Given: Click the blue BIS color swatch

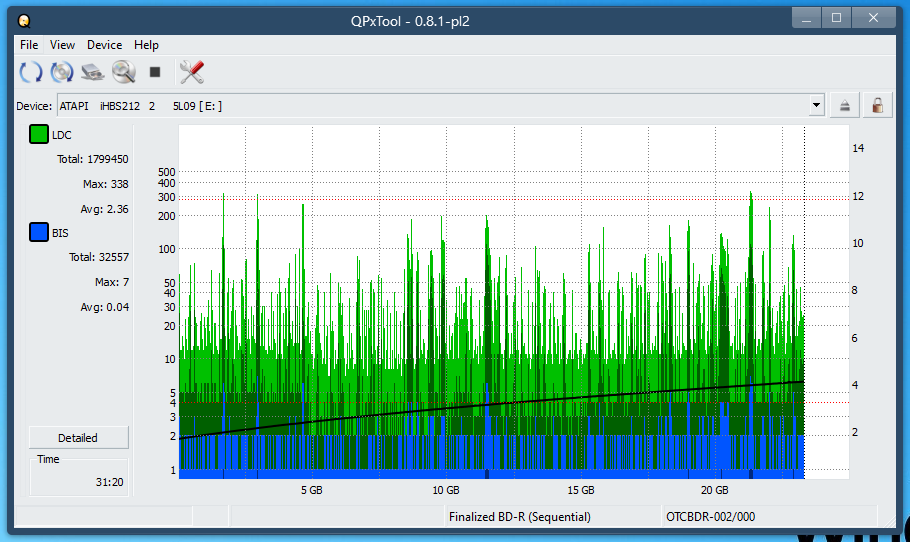Looking at the screenshot, I should point(39,232).
